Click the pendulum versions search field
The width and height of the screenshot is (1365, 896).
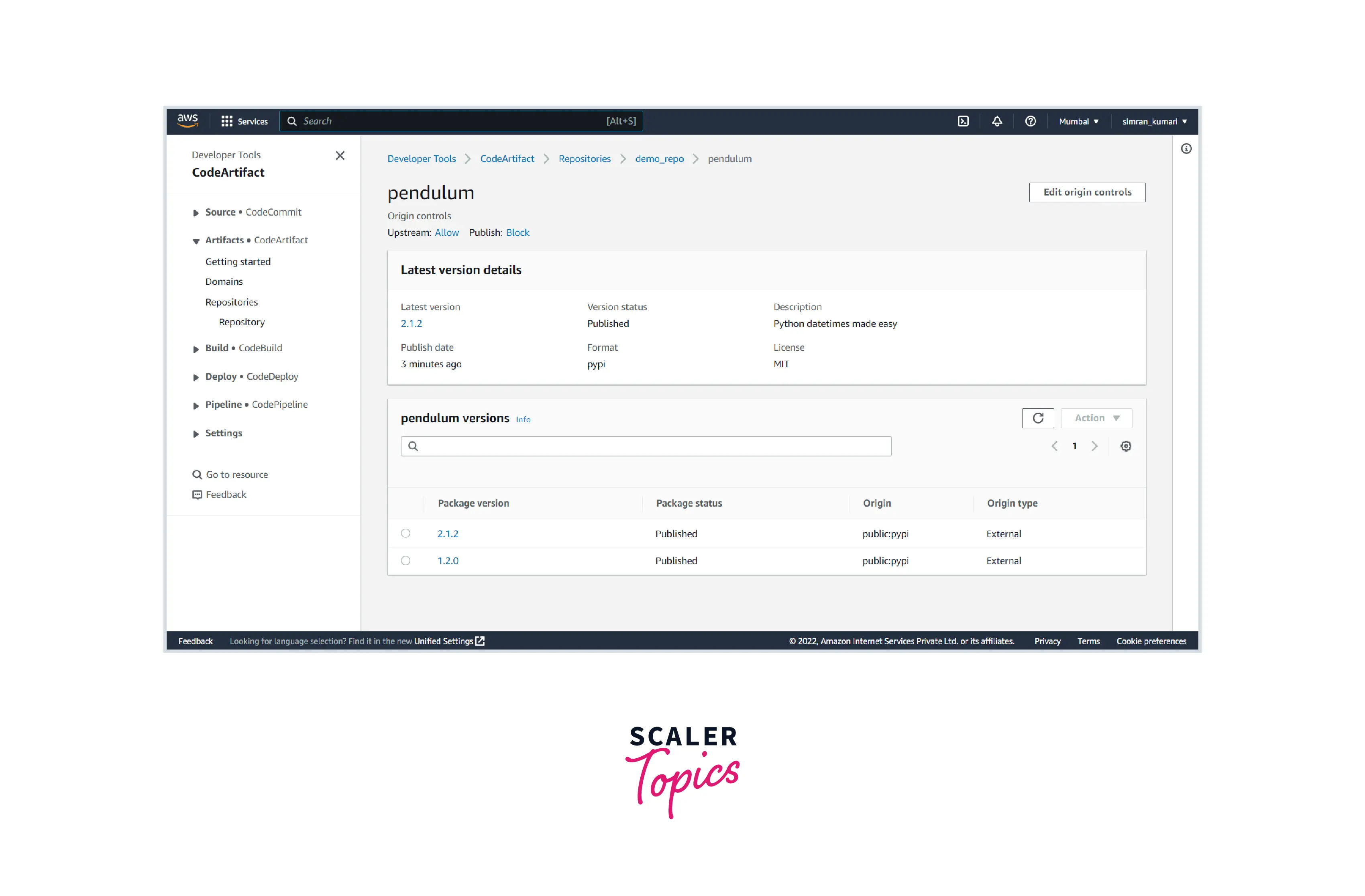[x=646, y=446]
